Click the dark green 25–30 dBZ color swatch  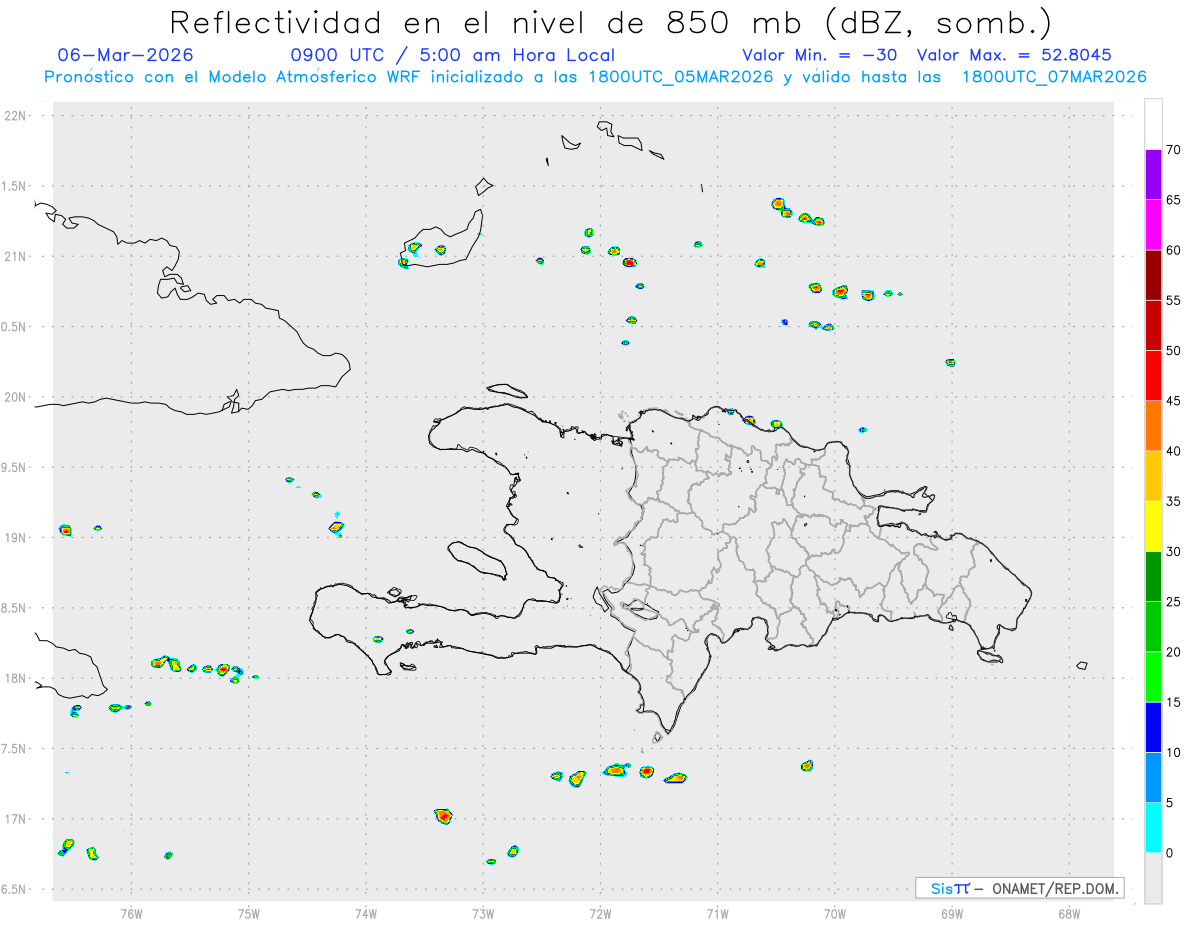[1153, 576]
